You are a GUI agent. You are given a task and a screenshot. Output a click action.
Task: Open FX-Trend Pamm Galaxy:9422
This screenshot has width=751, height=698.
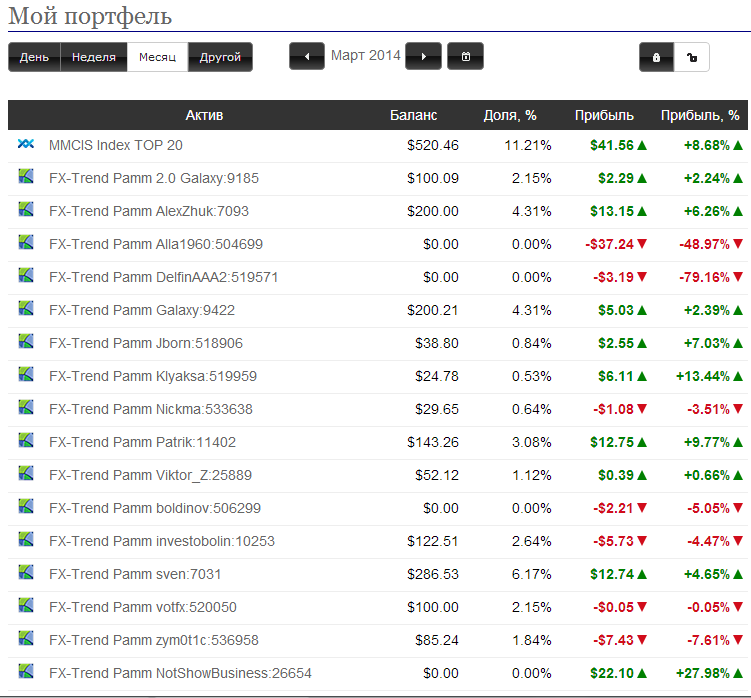[x=142, y=310]
